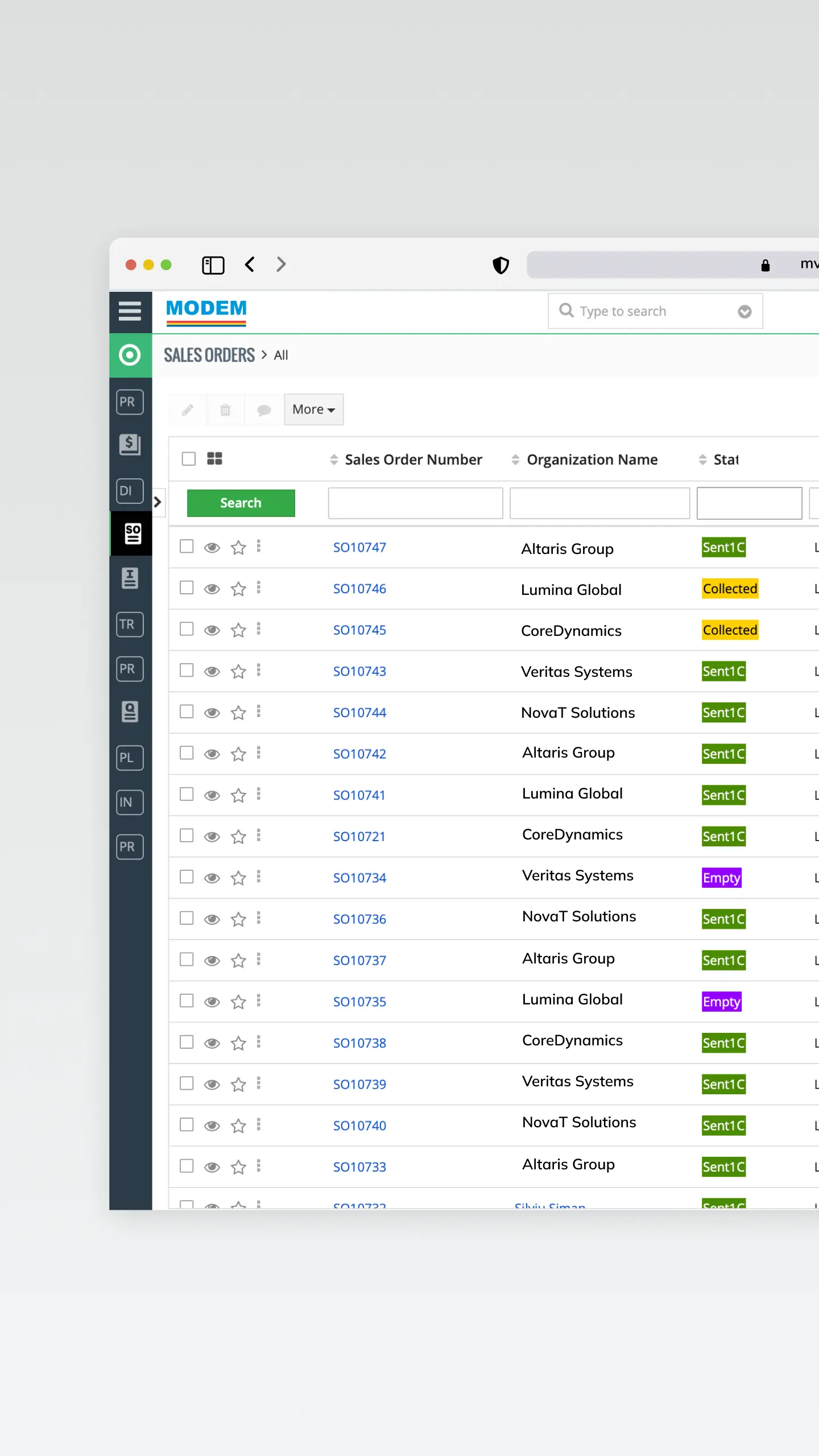Screen dimensions: 819x1456
Task: Open the hamburger menu icon
Action: click(130, 311)
